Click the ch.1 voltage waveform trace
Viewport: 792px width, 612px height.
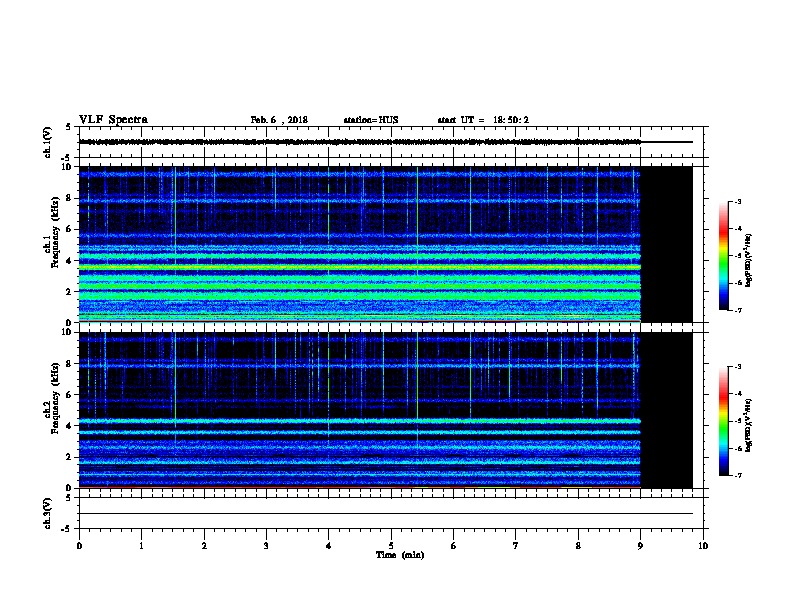[x=360, y=142]
